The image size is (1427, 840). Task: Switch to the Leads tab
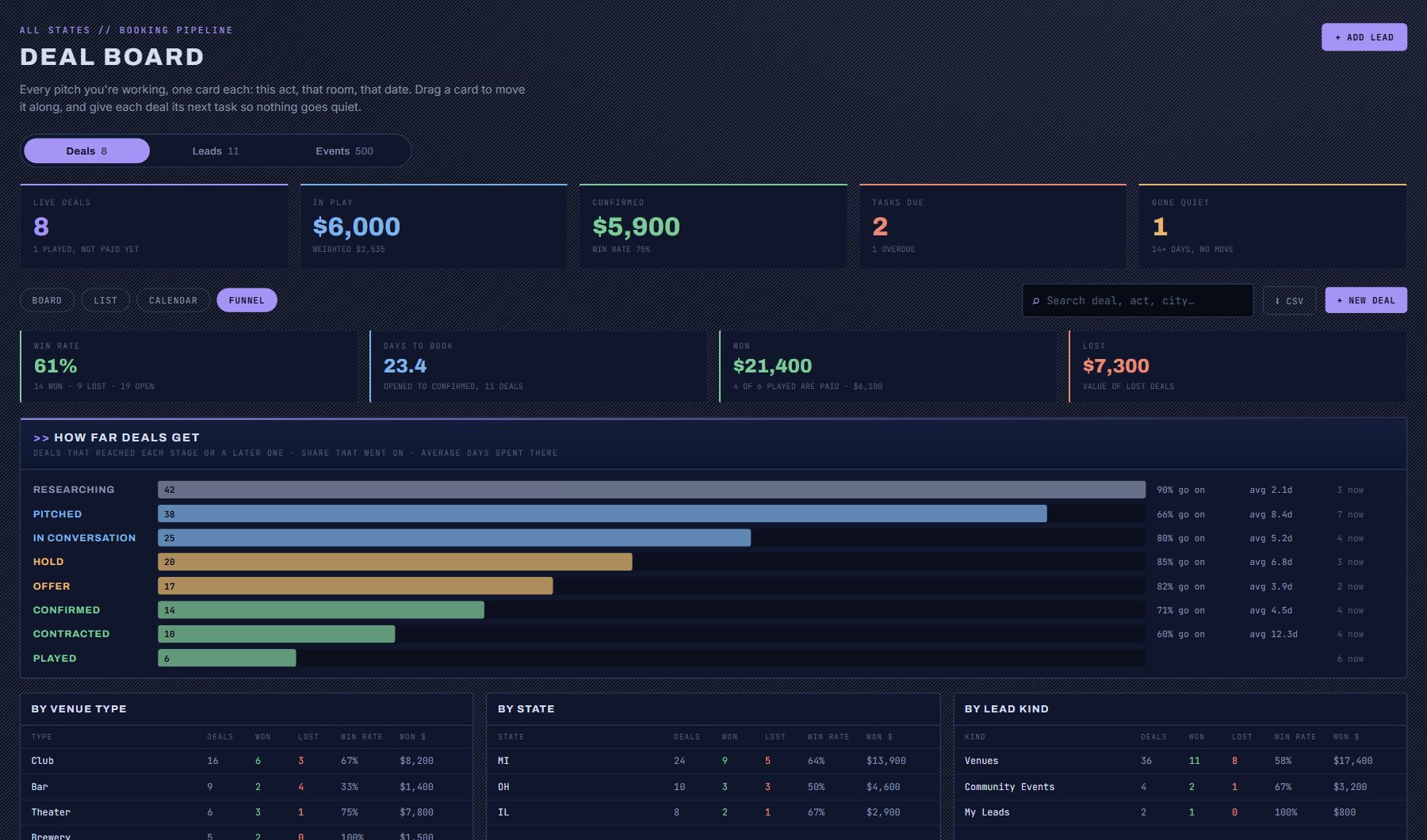[216, 151]
